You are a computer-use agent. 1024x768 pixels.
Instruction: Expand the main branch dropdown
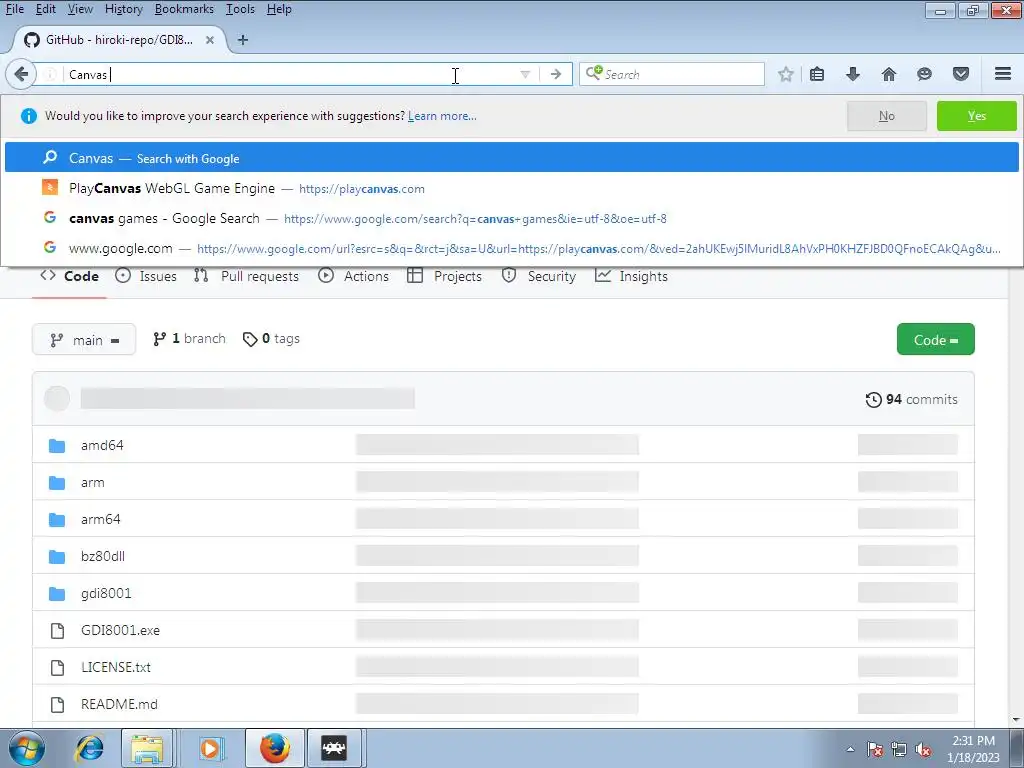[x=84, y=340]
